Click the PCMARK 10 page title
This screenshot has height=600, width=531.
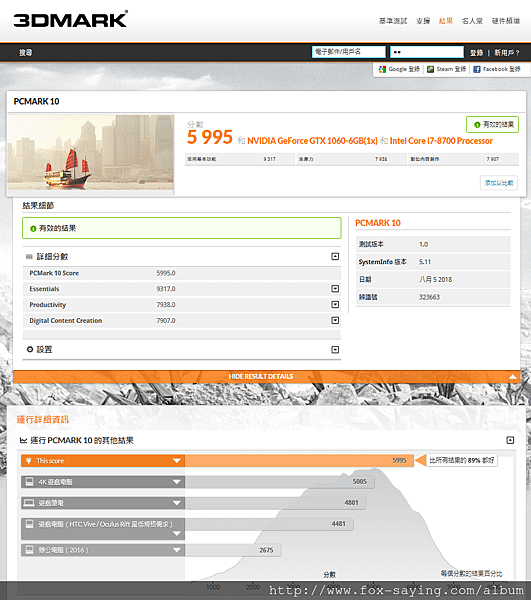(36, 101)
